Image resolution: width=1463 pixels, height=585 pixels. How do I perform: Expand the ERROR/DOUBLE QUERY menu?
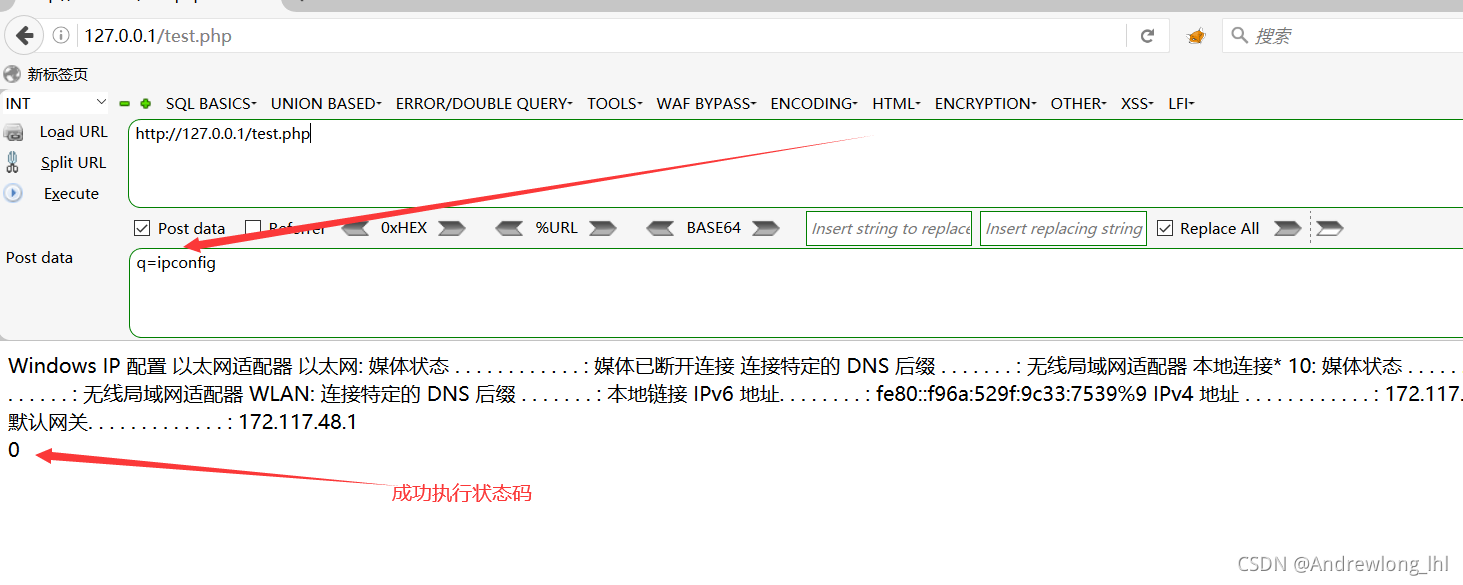point(484,103)
